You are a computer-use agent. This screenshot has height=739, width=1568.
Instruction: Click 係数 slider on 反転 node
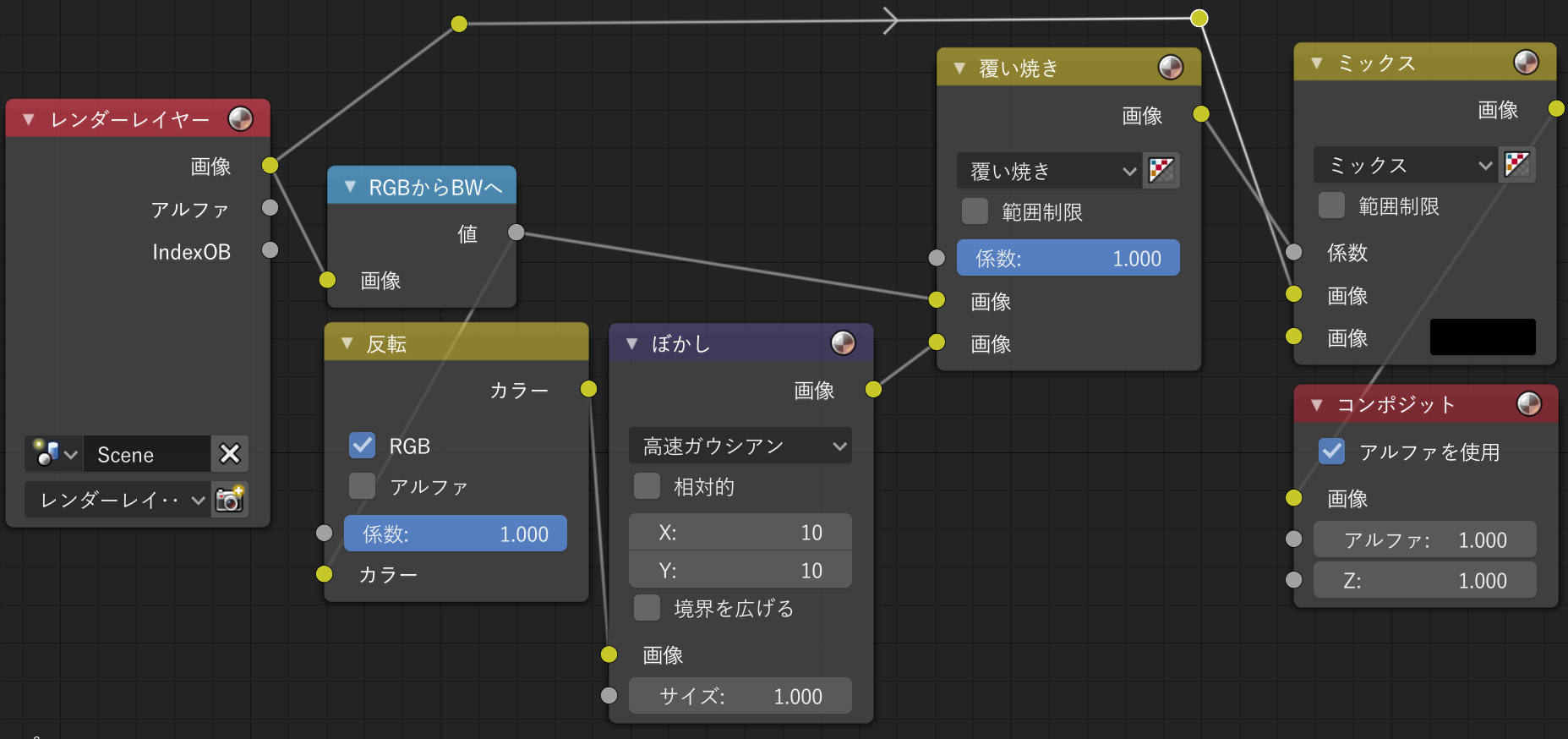[455, 534]
